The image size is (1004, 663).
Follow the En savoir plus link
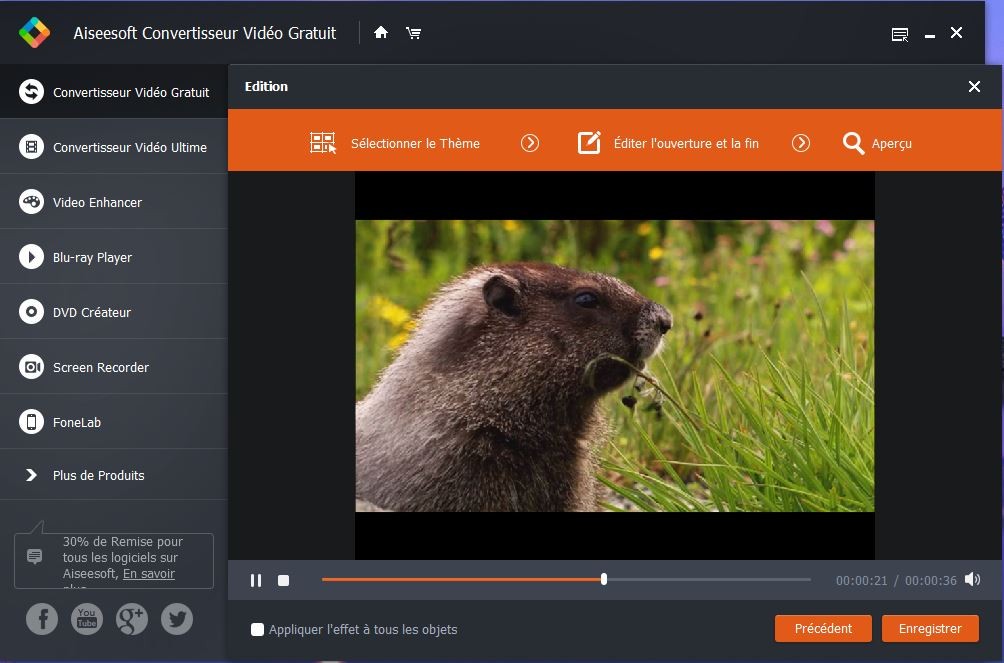coord(149,574)
